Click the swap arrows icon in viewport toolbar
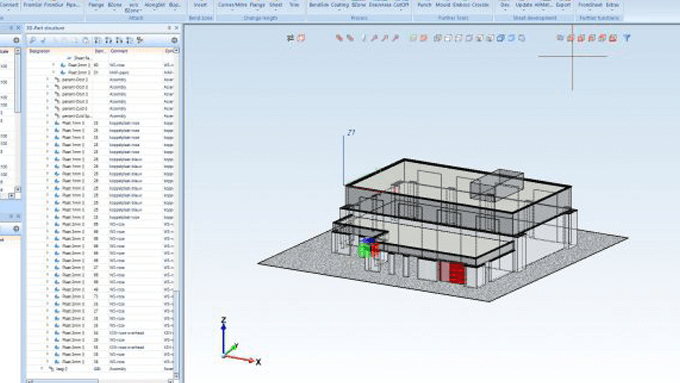This screenshot has width=680, height=383. (x=290, y=38)
